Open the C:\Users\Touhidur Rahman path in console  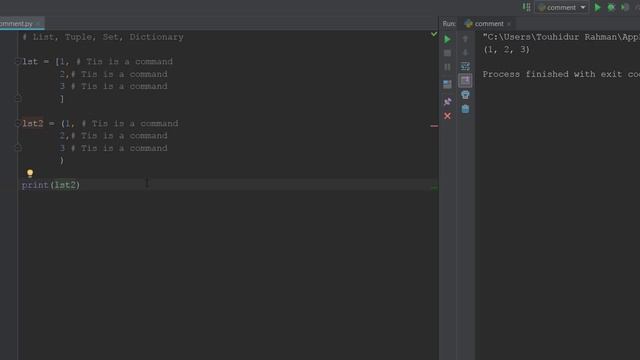[561, 37]
